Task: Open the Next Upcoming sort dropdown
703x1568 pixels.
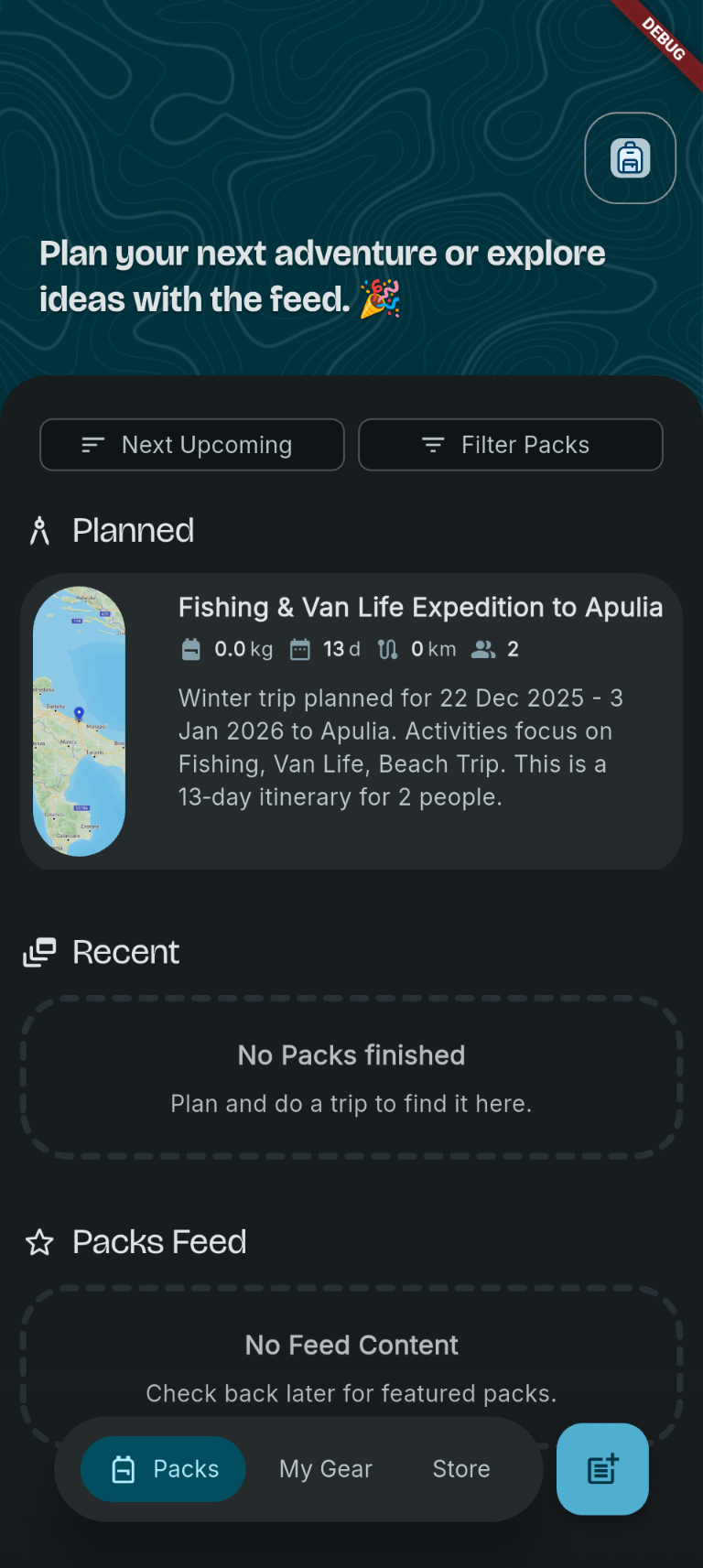Action: click(192, 445)
